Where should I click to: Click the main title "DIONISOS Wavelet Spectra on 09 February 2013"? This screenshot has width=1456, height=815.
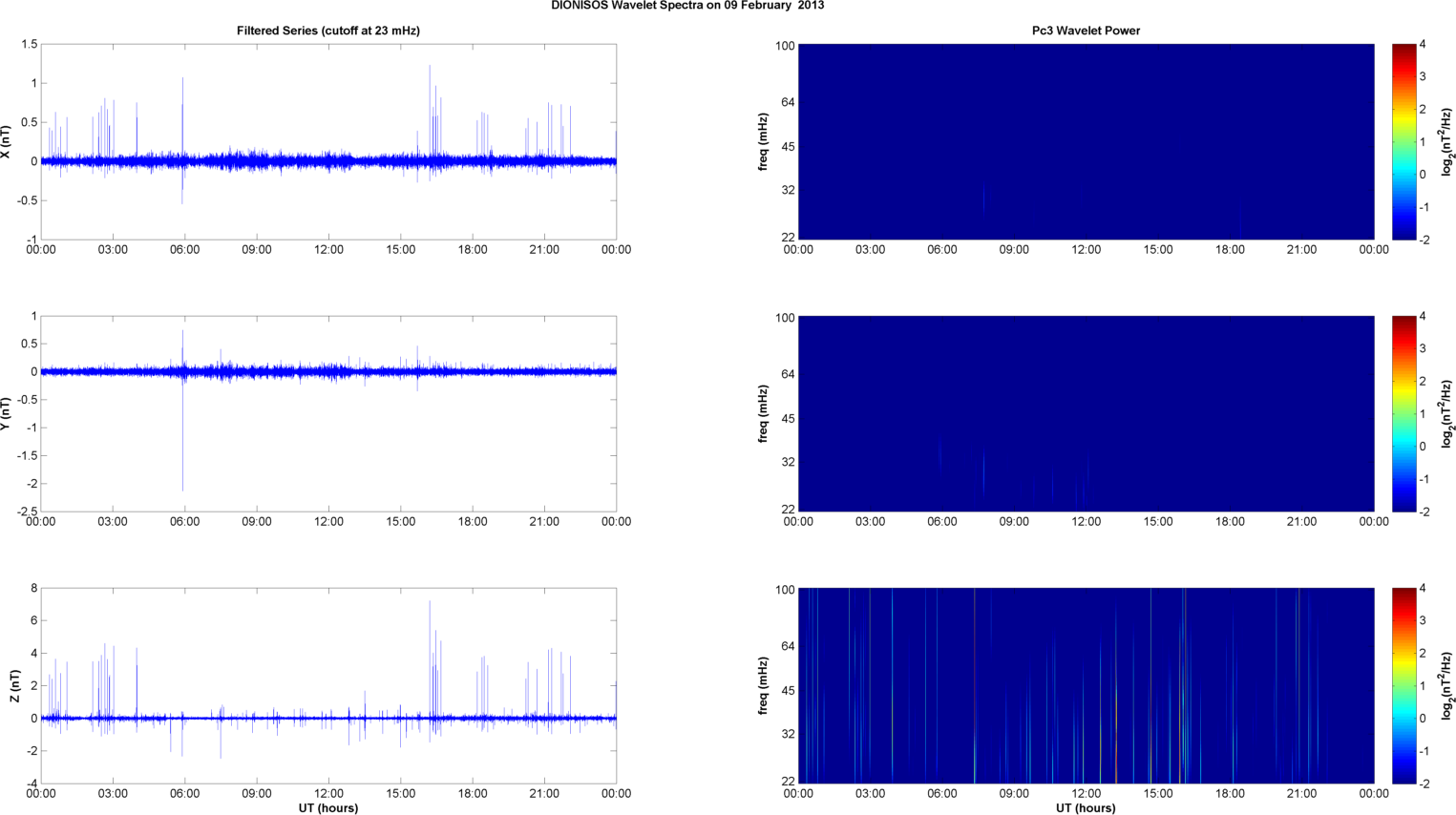(687, 6)
